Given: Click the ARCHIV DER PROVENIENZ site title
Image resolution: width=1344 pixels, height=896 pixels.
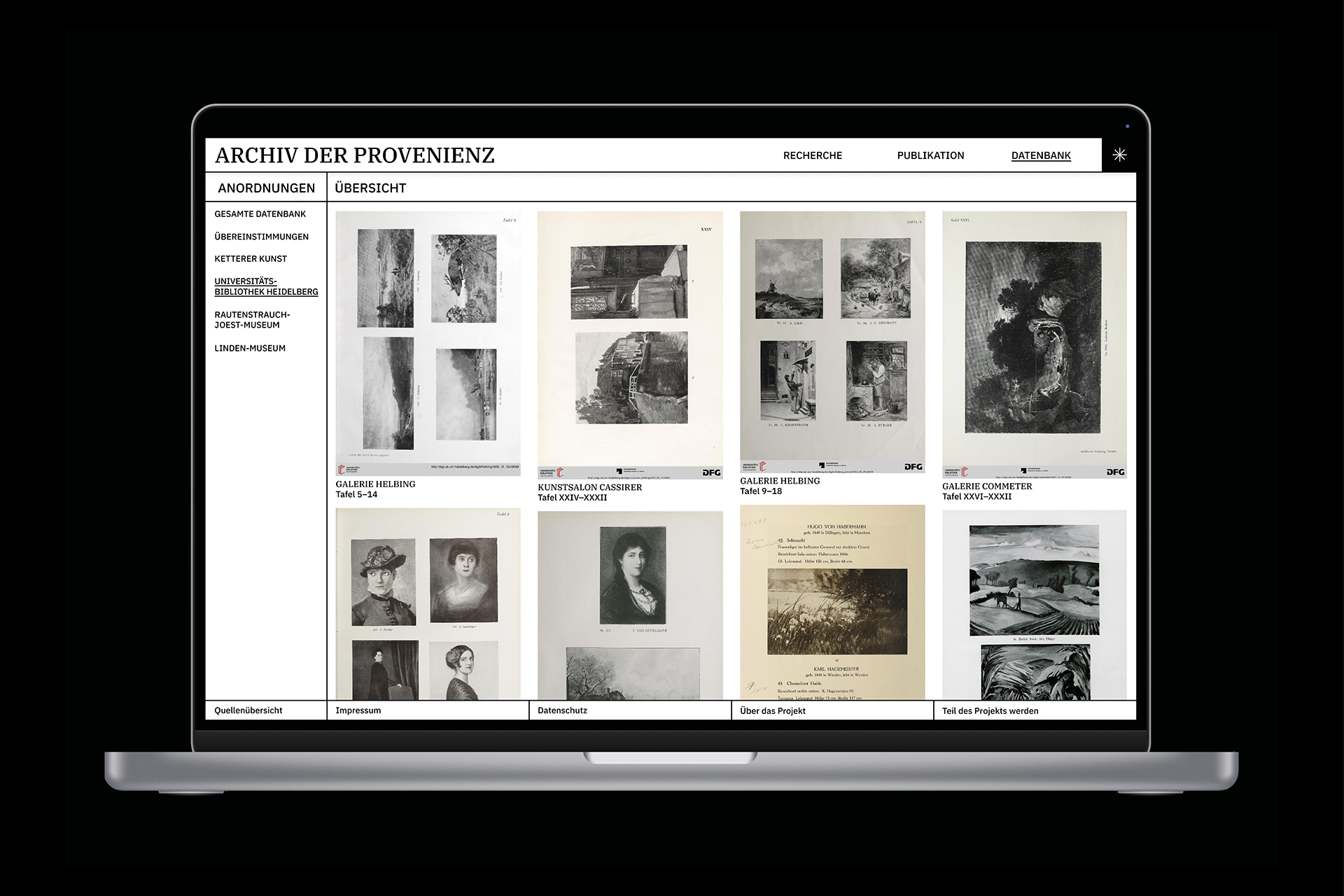Looking at the screenshot, I should pos(355,155).
